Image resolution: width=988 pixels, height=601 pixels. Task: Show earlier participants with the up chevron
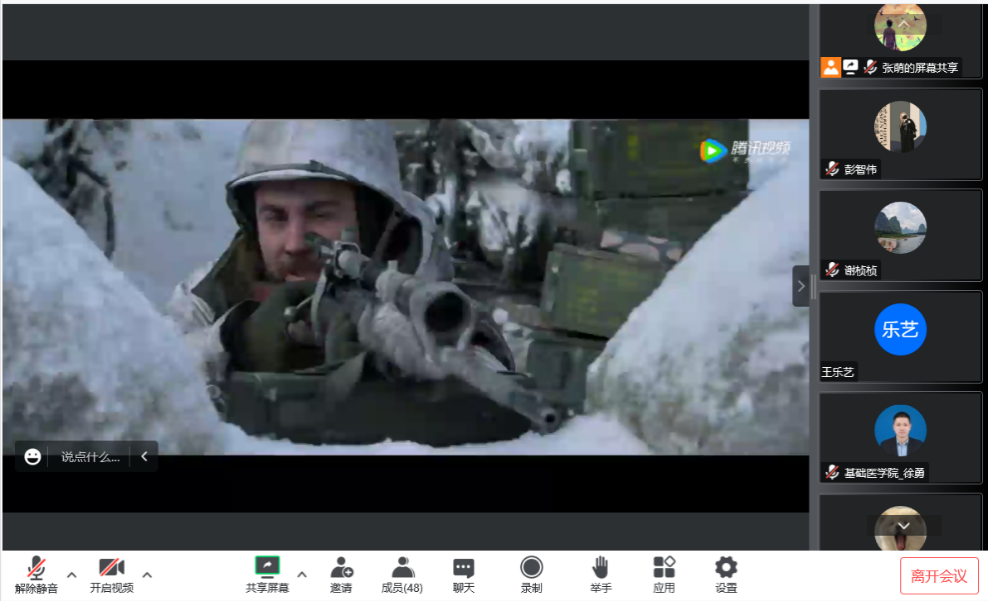[904, 24]
